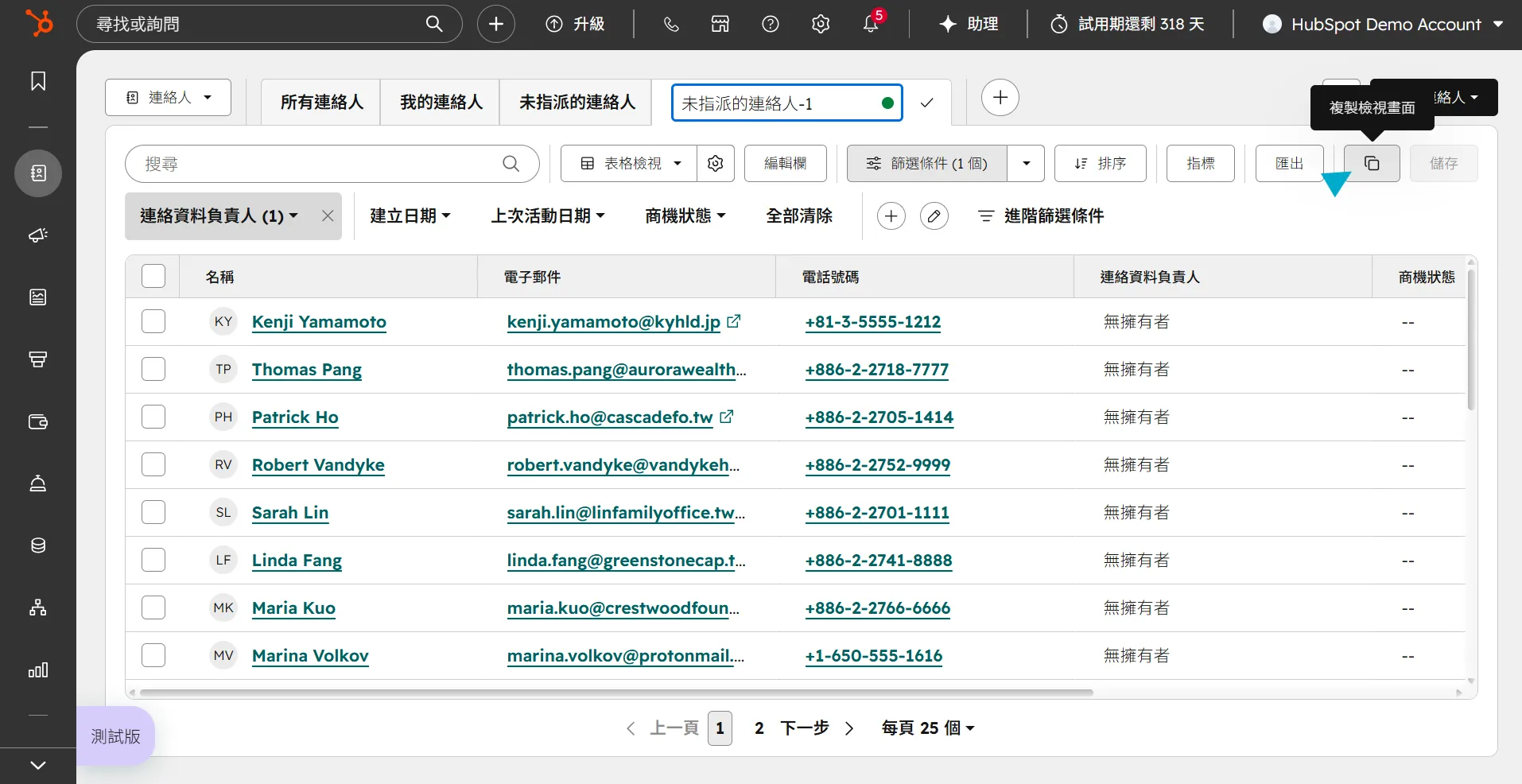Toggle the select-all checkbox in table header

click(153, 276)
